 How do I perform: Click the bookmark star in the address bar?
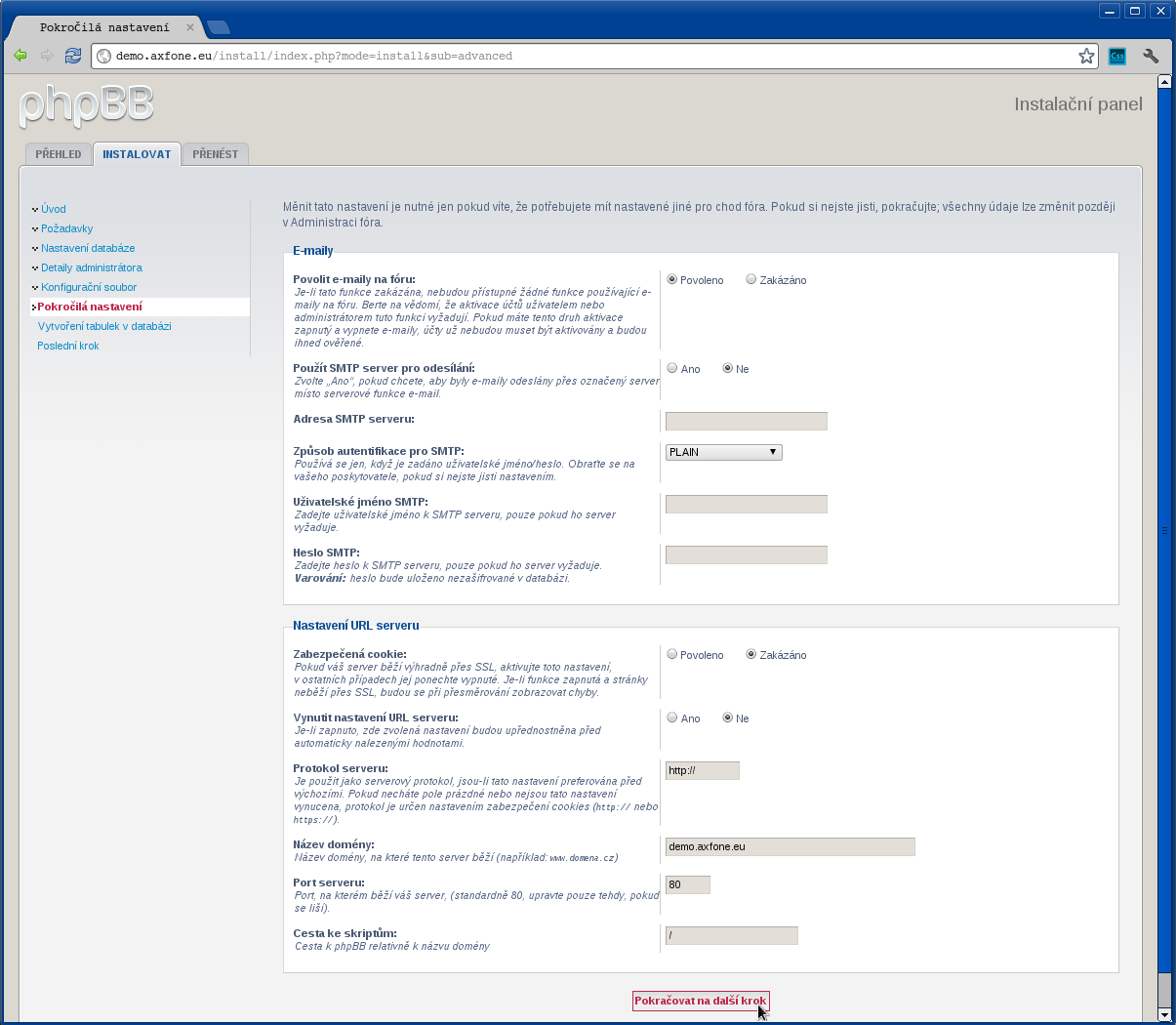[x=1086, y=56]
